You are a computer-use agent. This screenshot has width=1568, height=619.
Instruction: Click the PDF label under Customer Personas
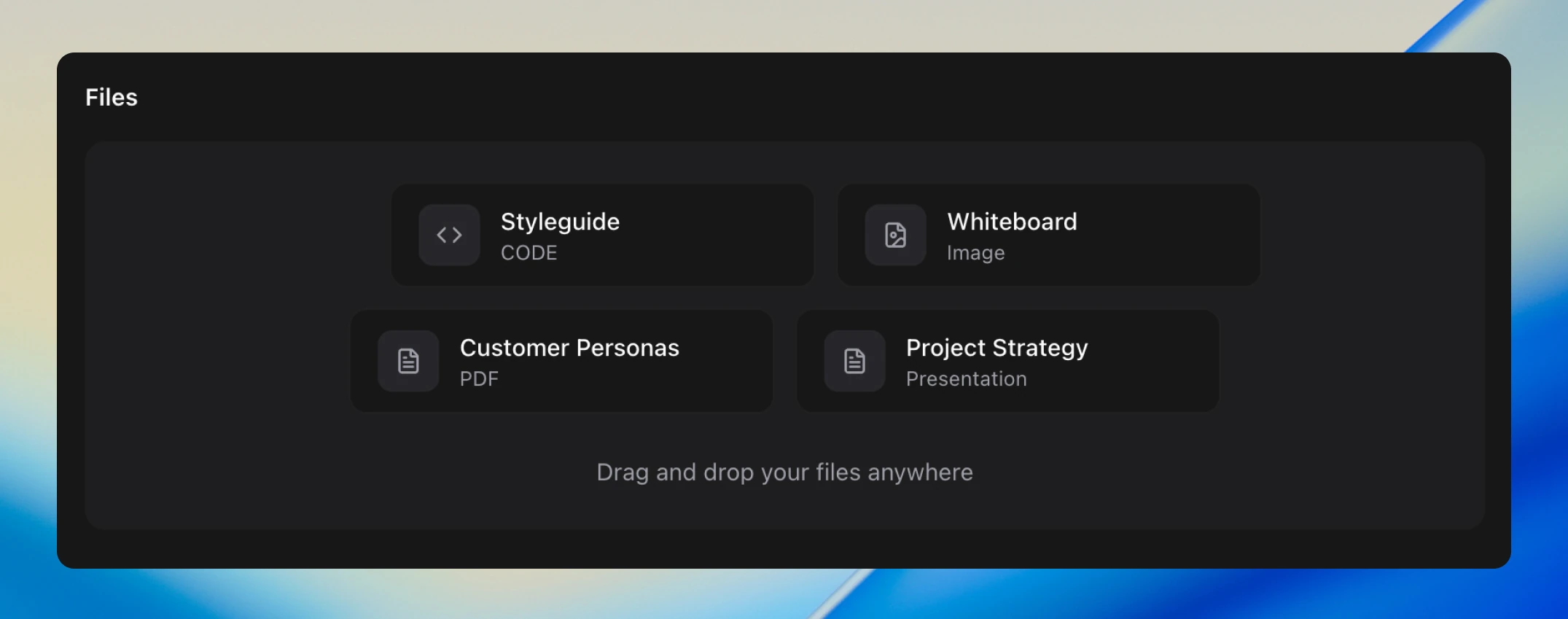click(479, 379)
